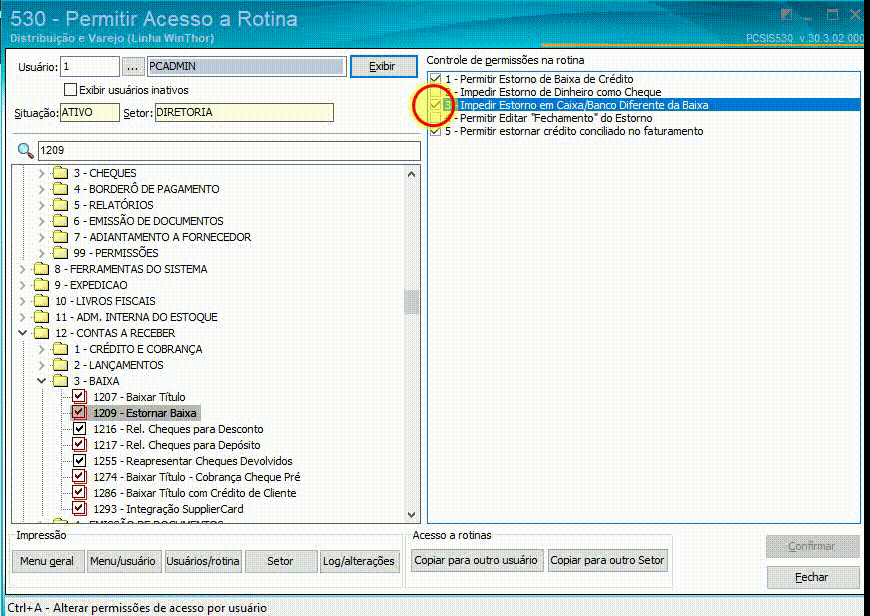
Task: Click the folder icon of 8 - FERRAMENTAS DO SISTEMA
Action: point(41,269)
